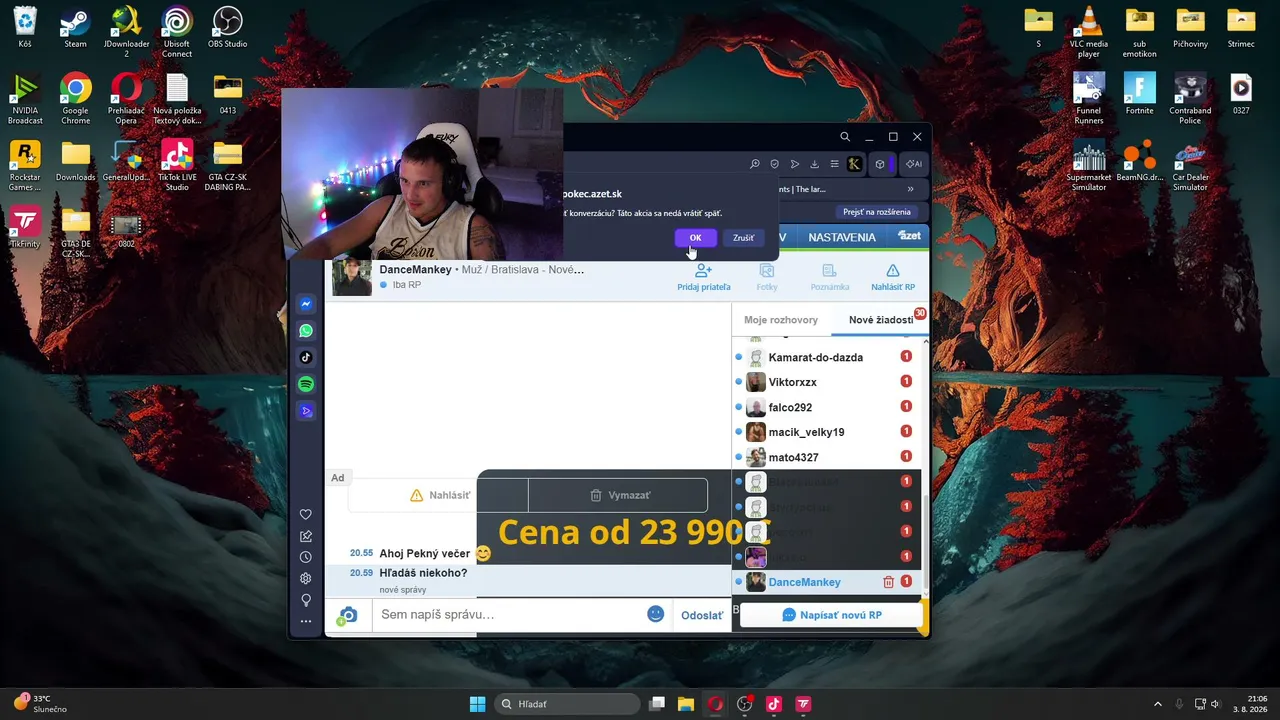This screenshot has width=1280, height=720.
Task: Select VLC media player desktop icon
Action: click(x=1089, y=33)
